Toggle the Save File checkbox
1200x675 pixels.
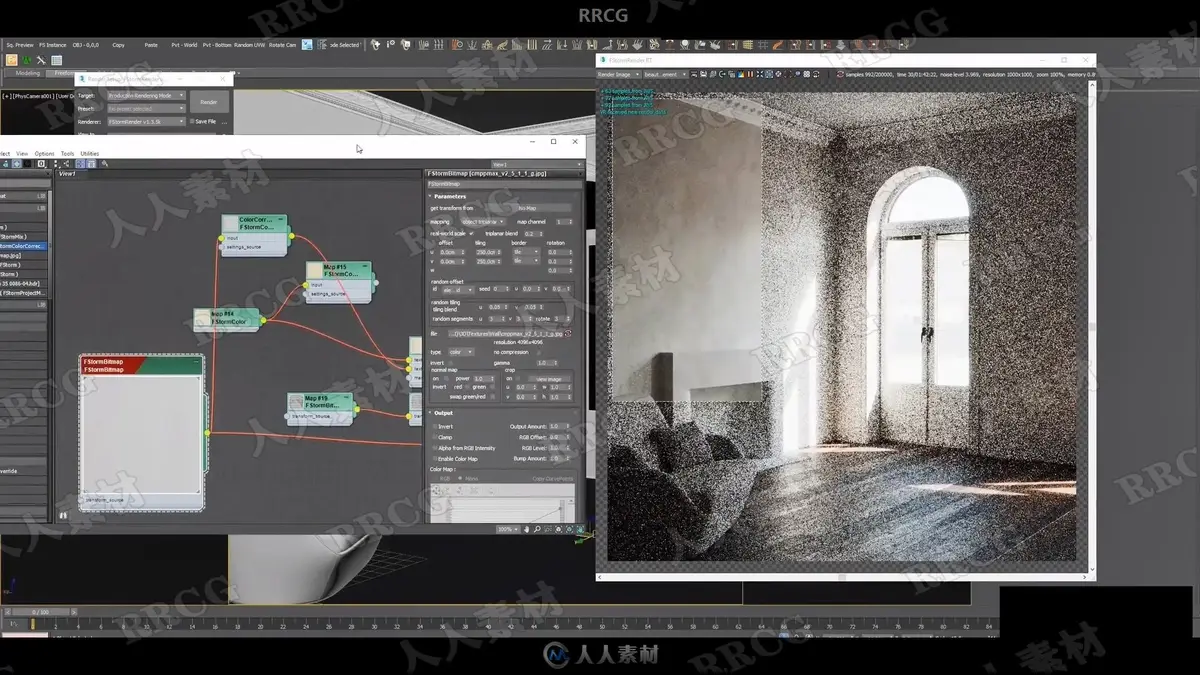click(x=191, y=121)
